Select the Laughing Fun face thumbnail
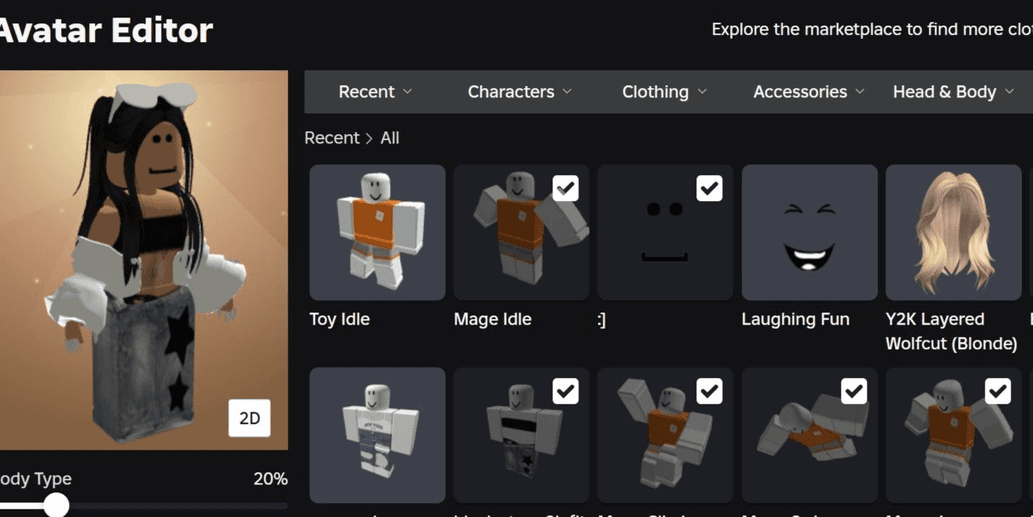 (x=810, y=232)
